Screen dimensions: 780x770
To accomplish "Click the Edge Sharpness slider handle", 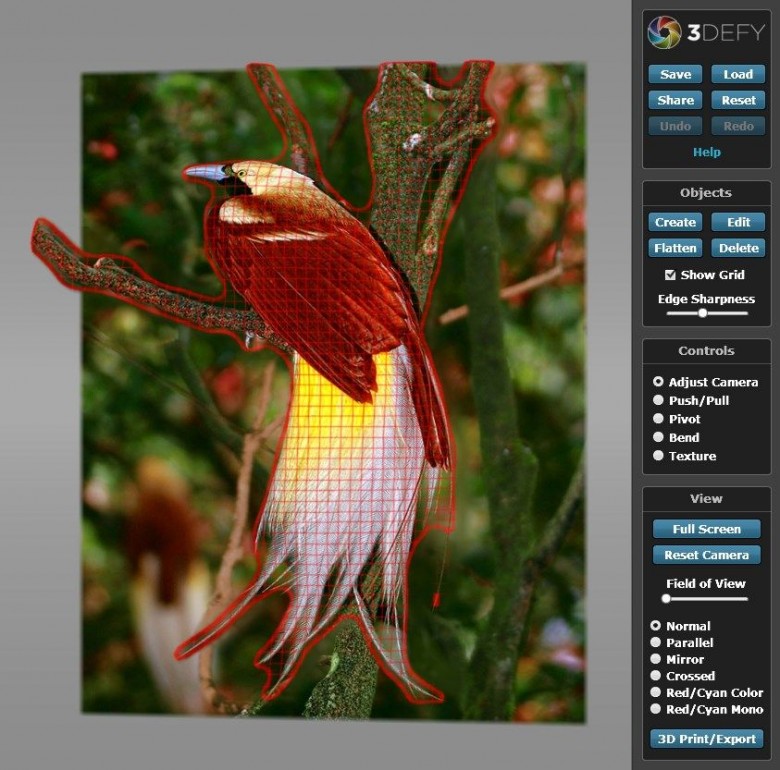I will 702,313.
